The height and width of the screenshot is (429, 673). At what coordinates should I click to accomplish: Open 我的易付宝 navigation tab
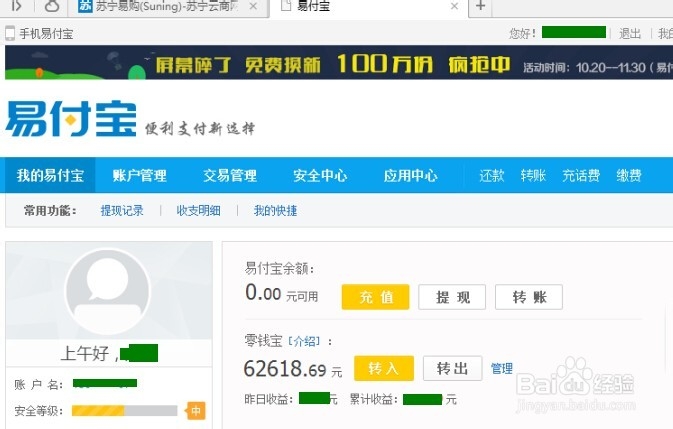(x=50, y=175)
